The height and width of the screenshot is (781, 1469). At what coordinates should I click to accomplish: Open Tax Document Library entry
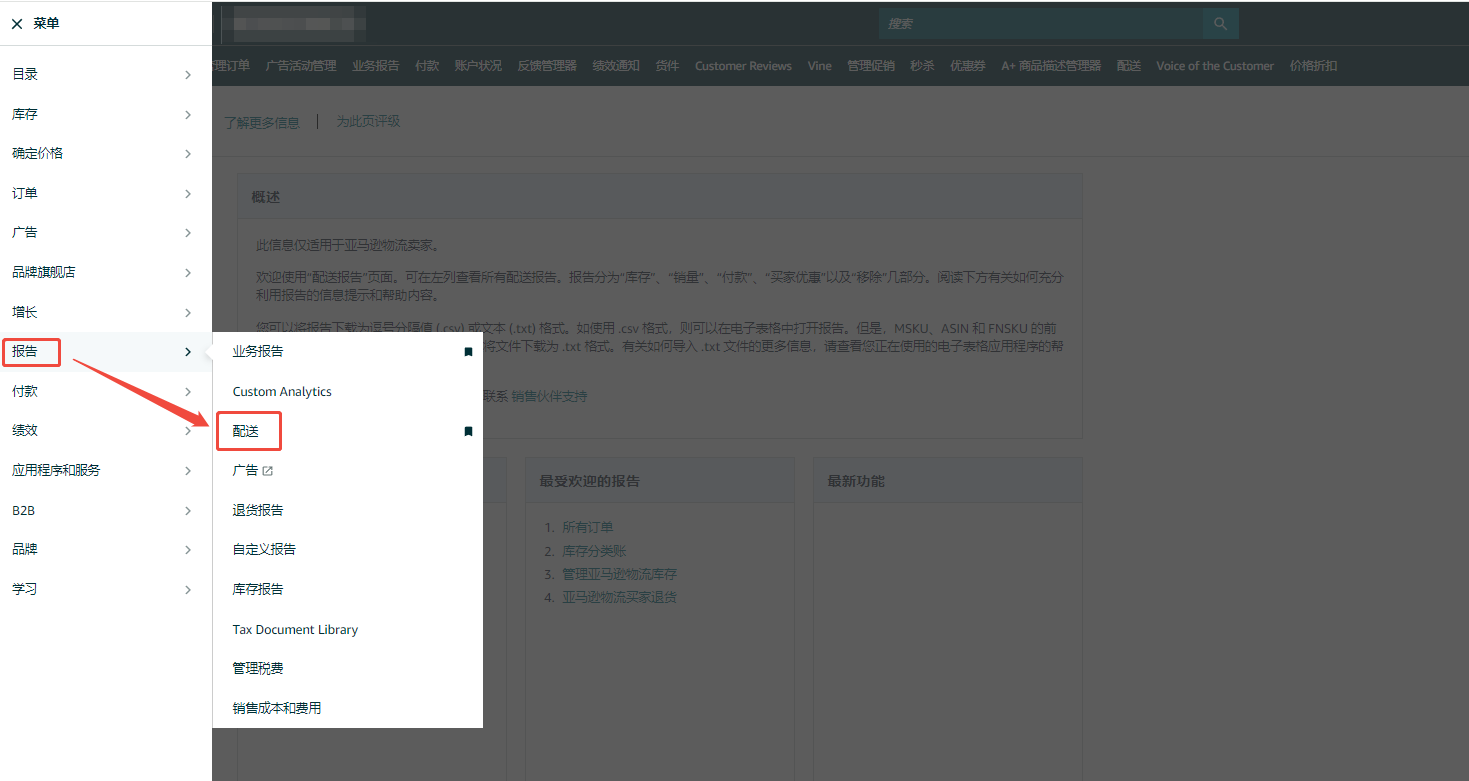295,630
